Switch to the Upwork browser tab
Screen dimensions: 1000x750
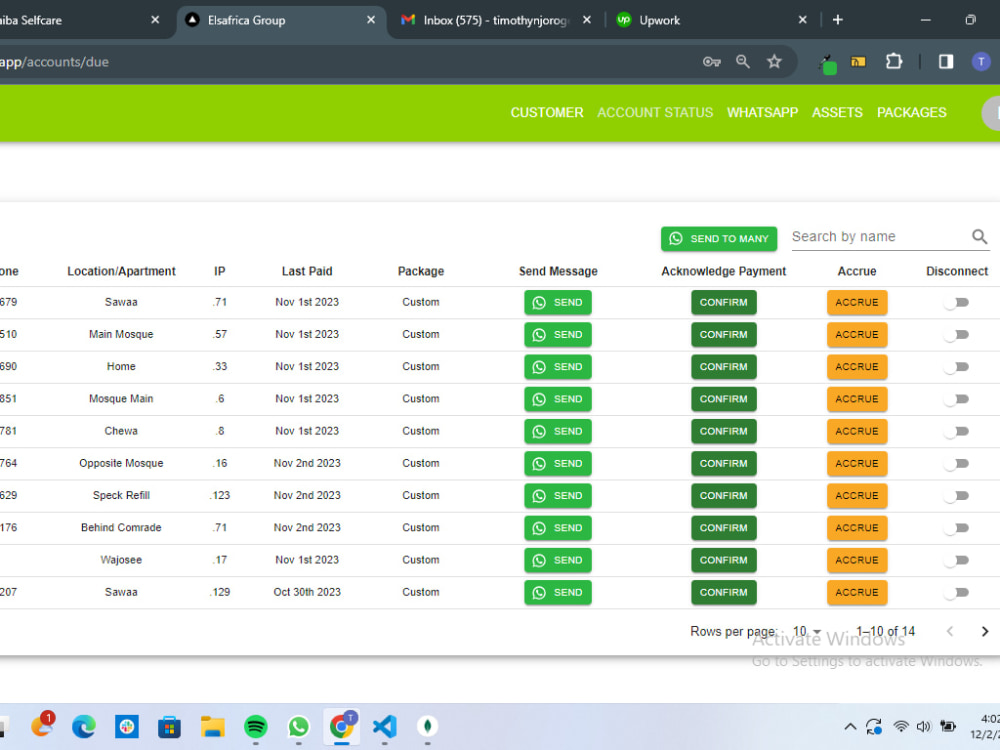[x=711, y=20]
